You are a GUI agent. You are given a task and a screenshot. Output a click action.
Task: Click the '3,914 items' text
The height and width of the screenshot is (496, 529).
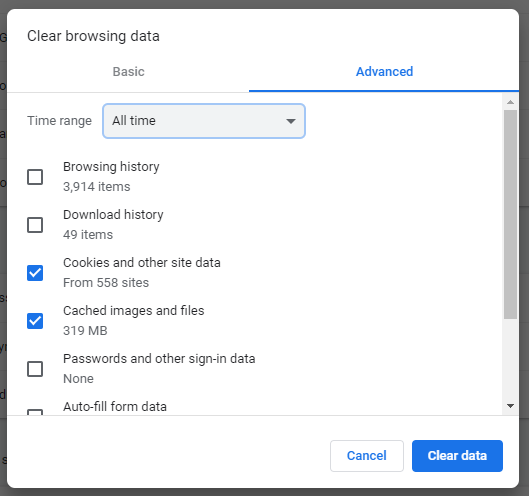[x=96, y=187]
